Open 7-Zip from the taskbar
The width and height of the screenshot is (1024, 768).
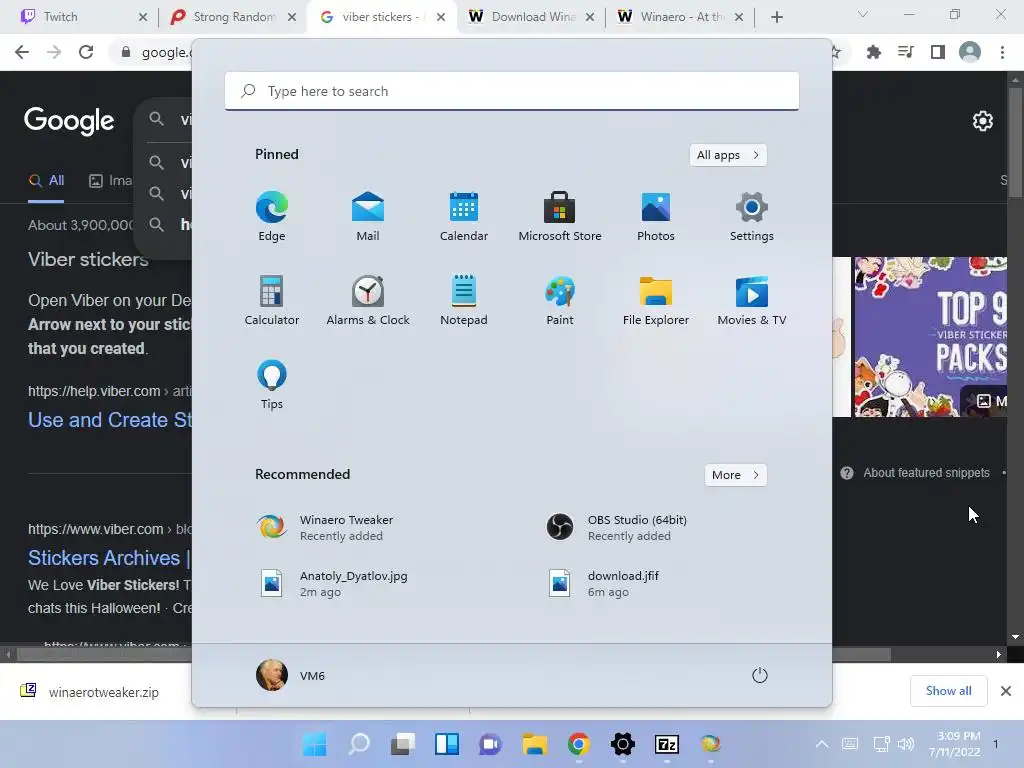coord(667,744)
